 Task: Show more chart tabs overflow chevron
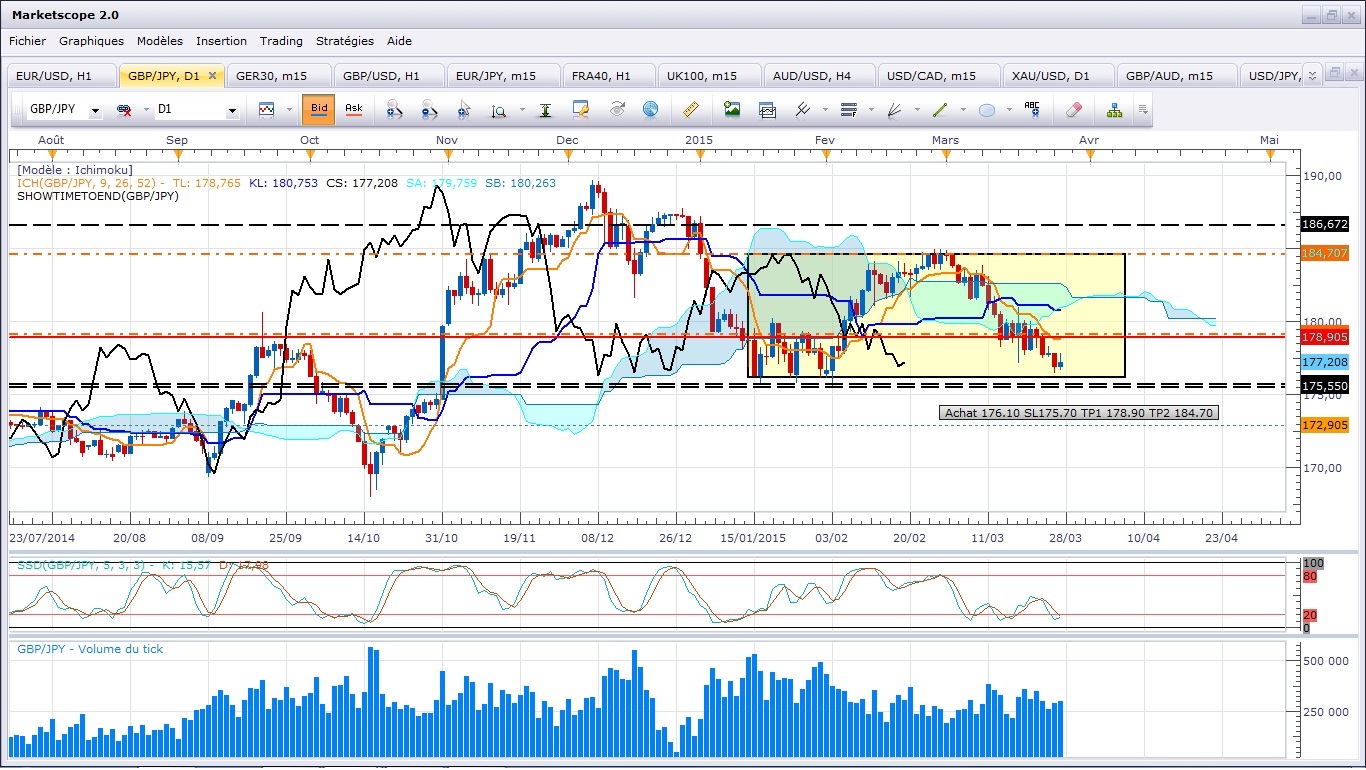coord(1313,73)
